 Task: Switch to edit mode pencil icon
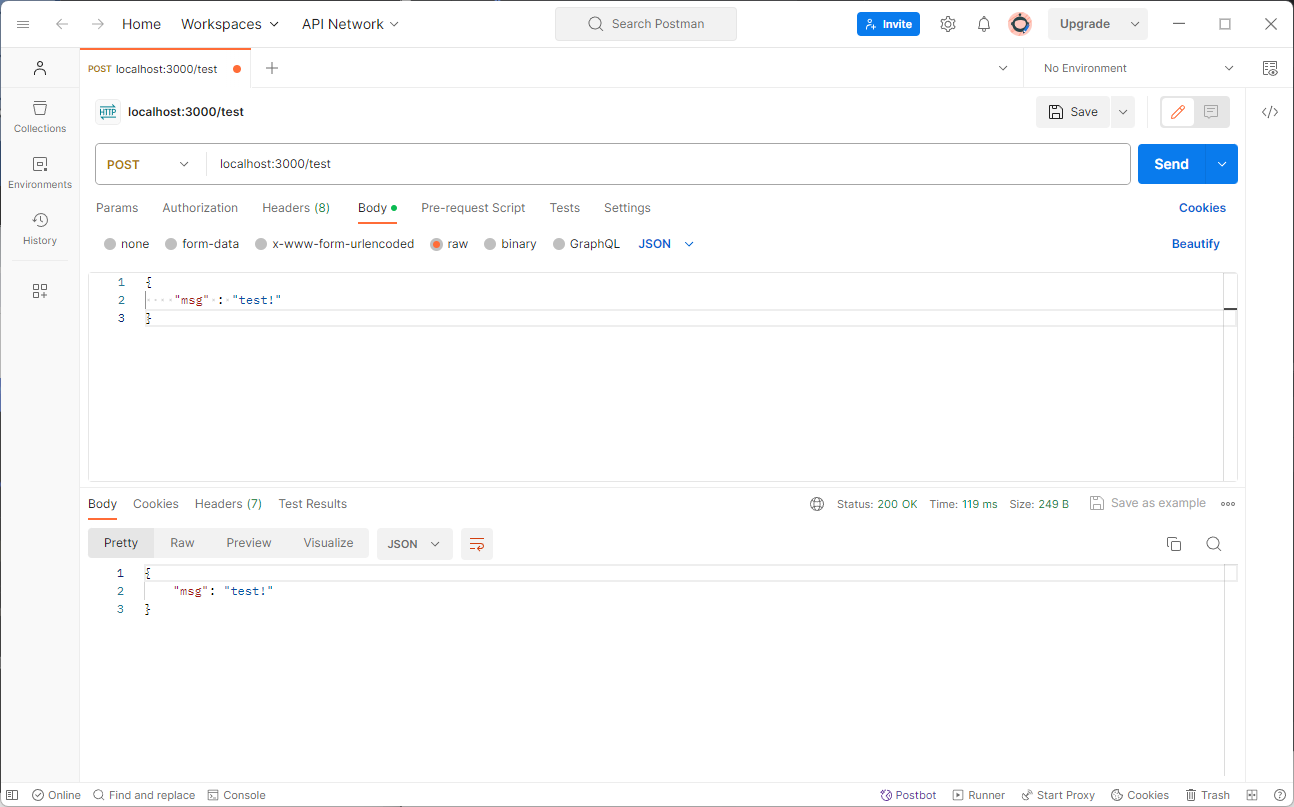(x=1178, y=112)
